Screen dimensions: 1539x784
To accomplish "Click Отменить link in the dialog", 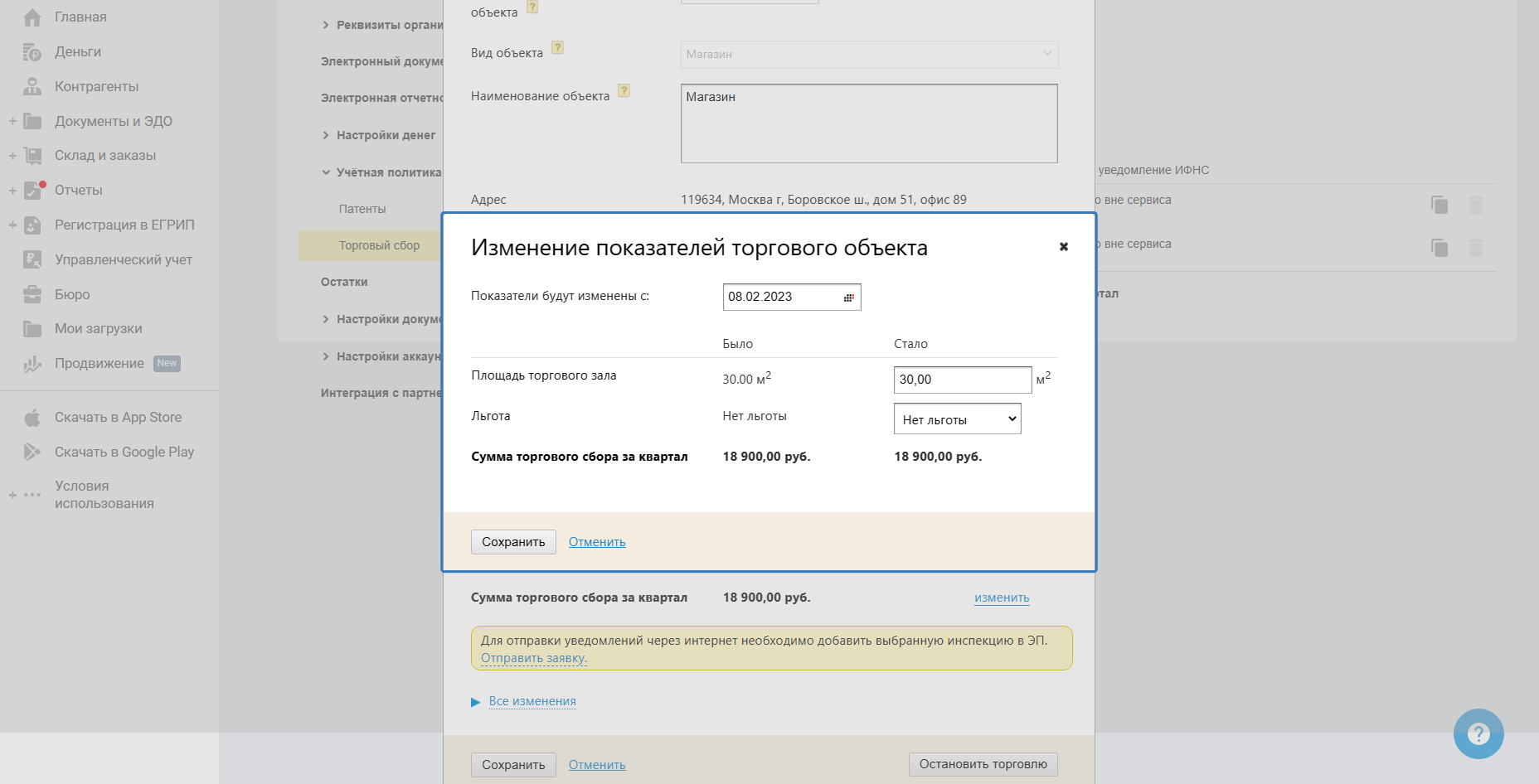I will point(597,542).
